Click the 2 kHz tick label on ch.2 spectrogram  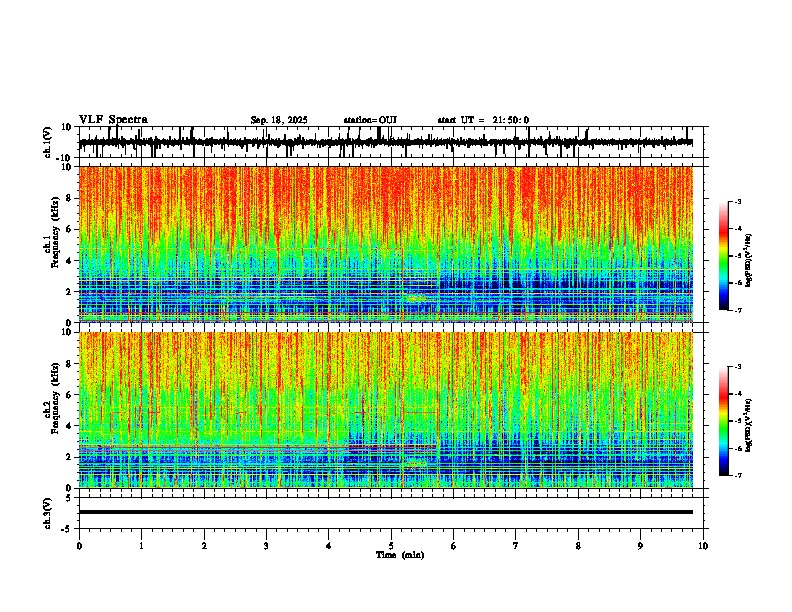pyautogui.click(x=70, y=457)
